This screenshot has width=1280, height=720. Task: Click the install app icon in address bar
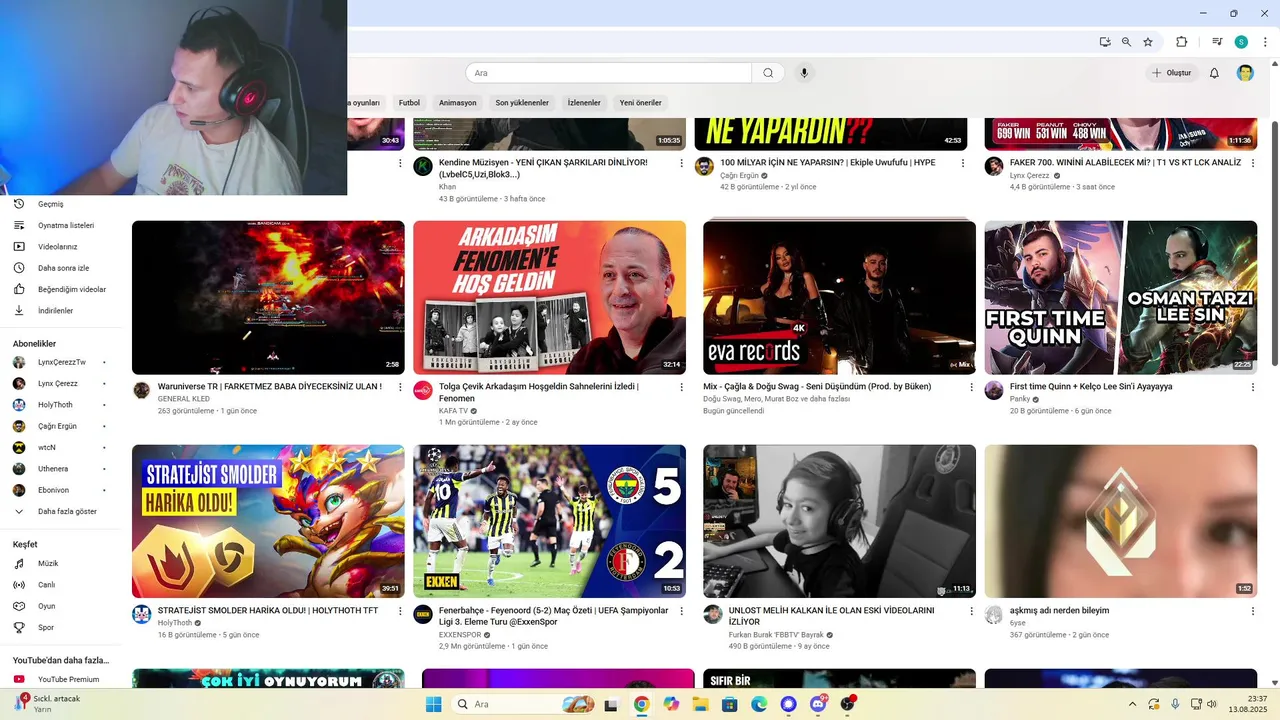(x=1105, y=42)
